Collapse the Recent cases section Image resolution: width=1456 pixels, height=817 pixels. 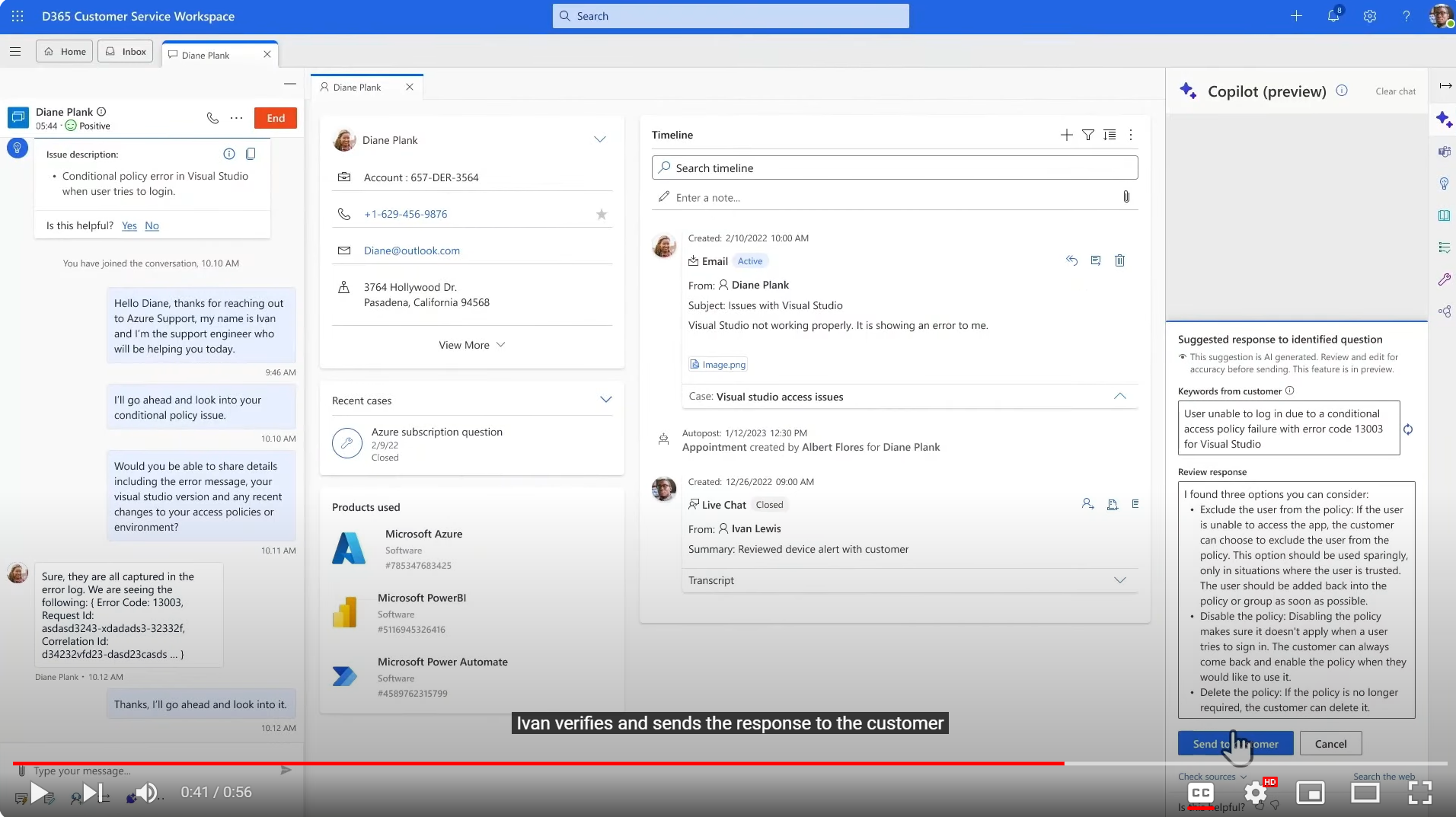605,401
